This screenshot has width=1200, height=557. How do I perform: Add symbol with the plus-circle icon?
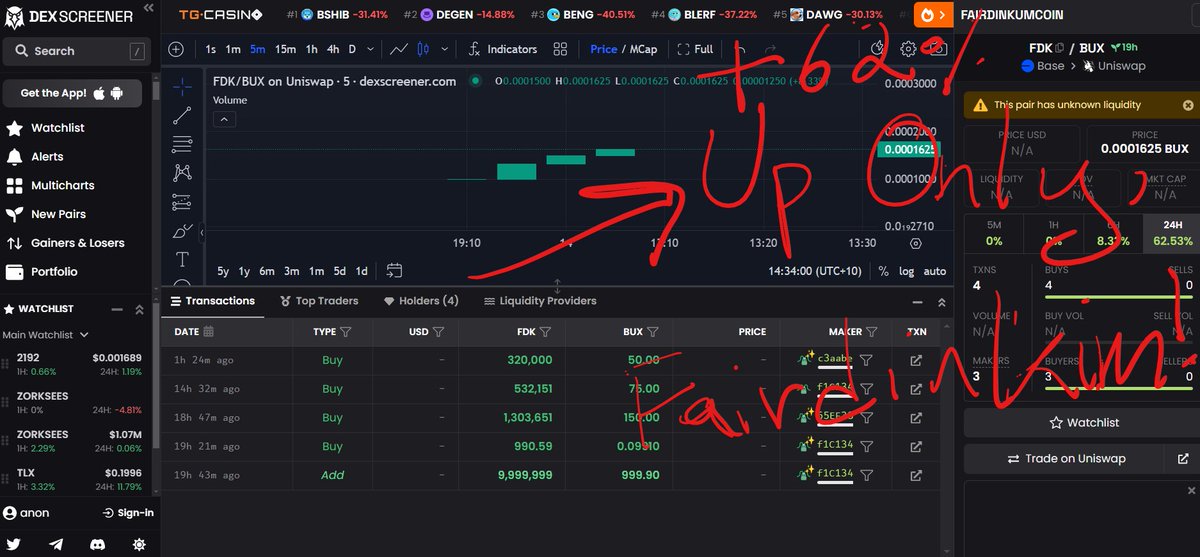pos(176,49)
